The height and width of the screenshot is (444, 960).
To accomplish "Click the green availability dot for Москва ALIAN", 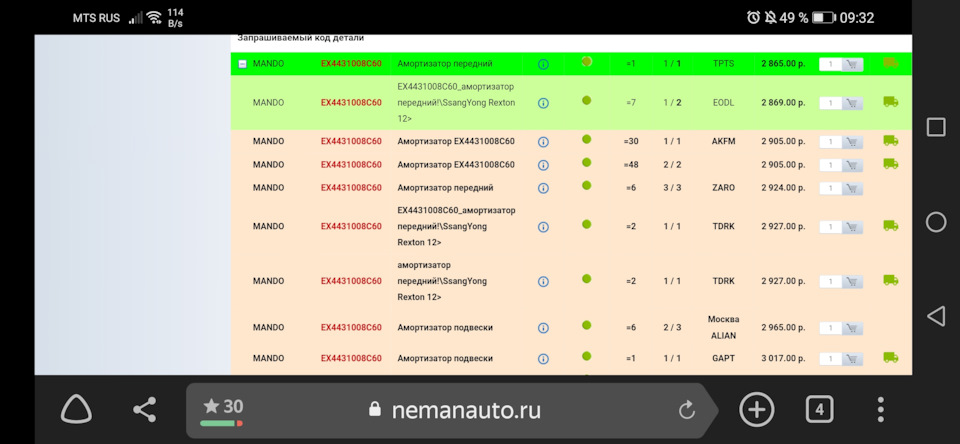I will [586, 325].
